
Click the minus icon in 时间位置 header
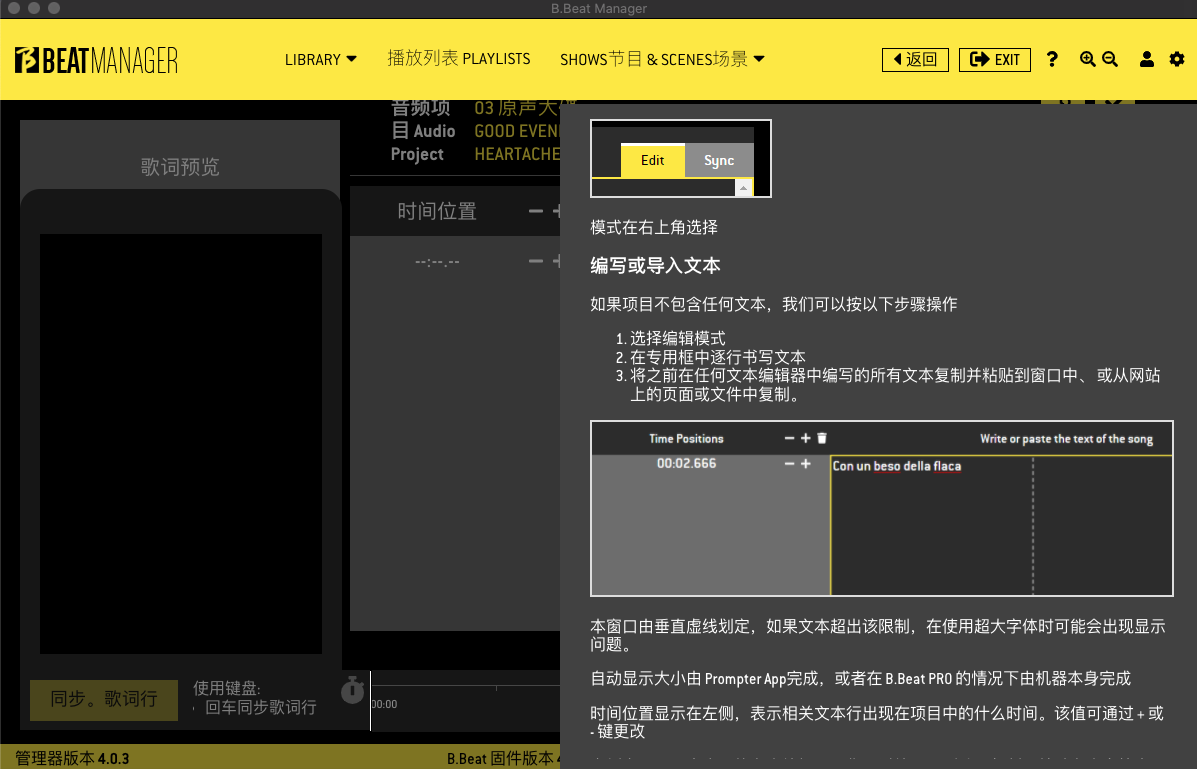click(x=536, y=211)
